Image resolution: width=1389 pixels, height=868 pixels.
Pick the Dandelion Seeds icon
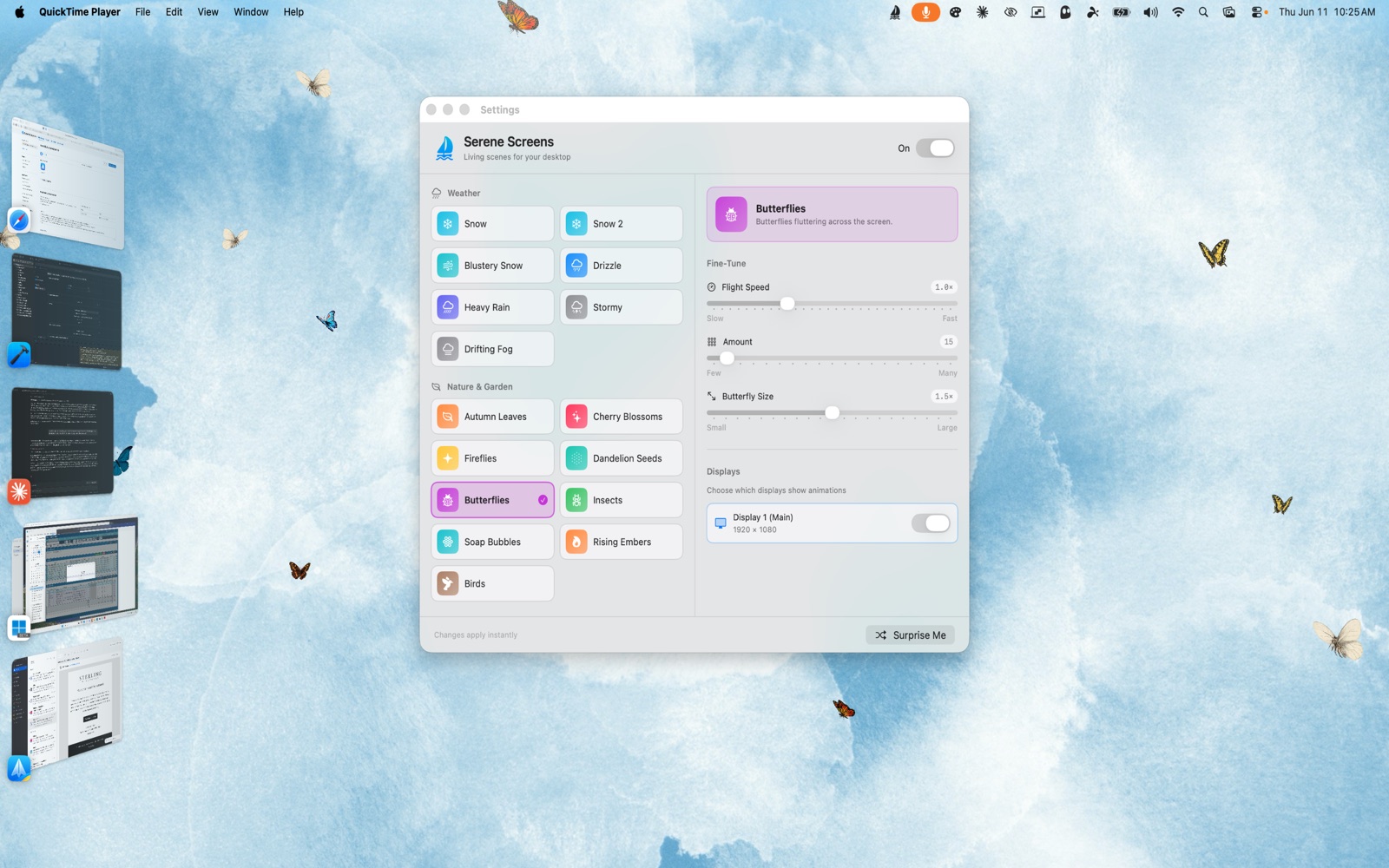coord(576,458)
